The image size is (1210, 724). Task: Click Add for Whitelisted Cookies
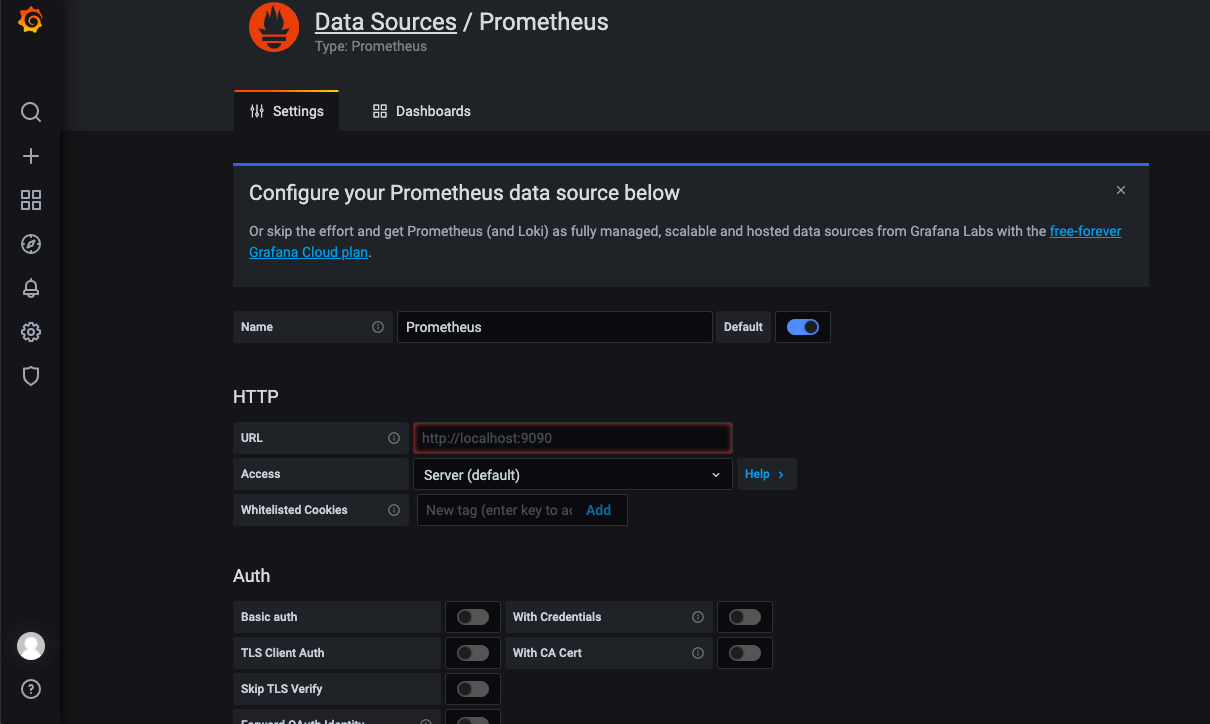click(x=598, y=510)
